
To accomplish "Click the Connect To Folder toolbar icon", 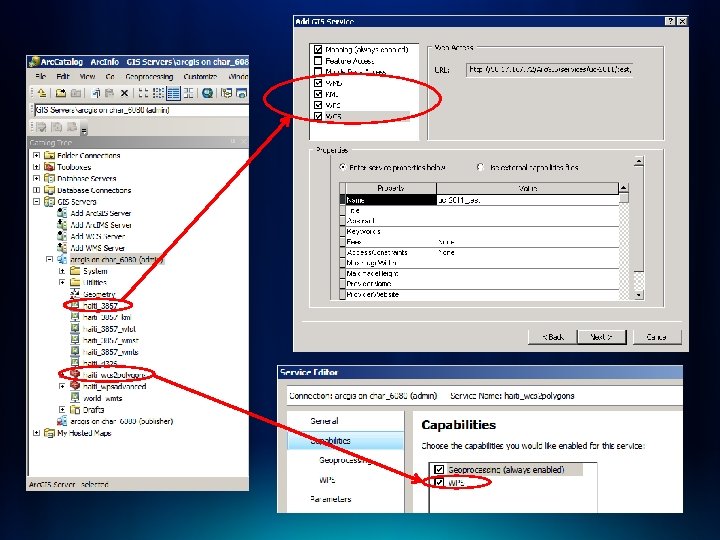I will pos(61,93).
